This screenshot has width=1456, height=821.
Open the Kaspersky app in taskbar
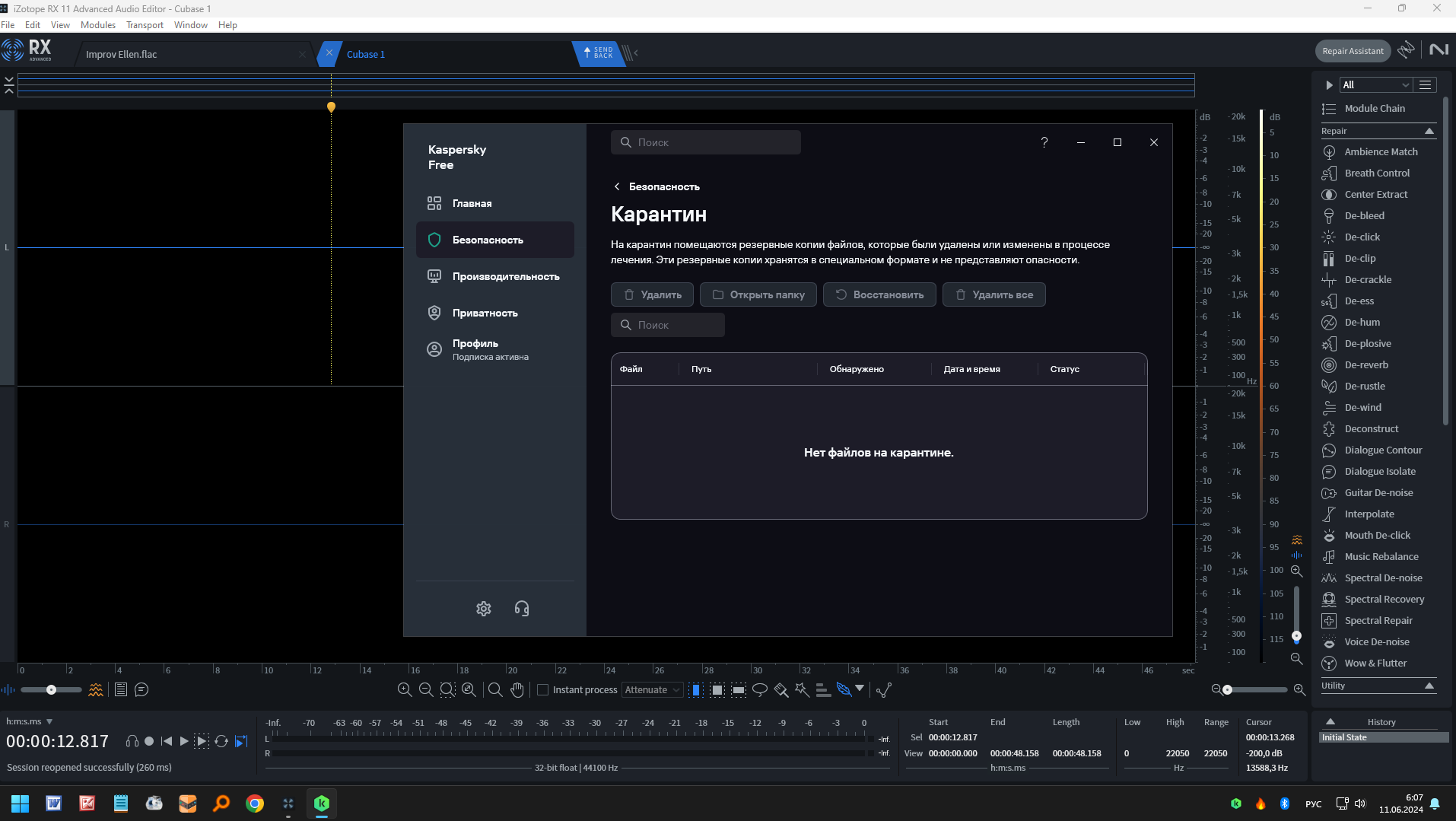click(322, 803)
